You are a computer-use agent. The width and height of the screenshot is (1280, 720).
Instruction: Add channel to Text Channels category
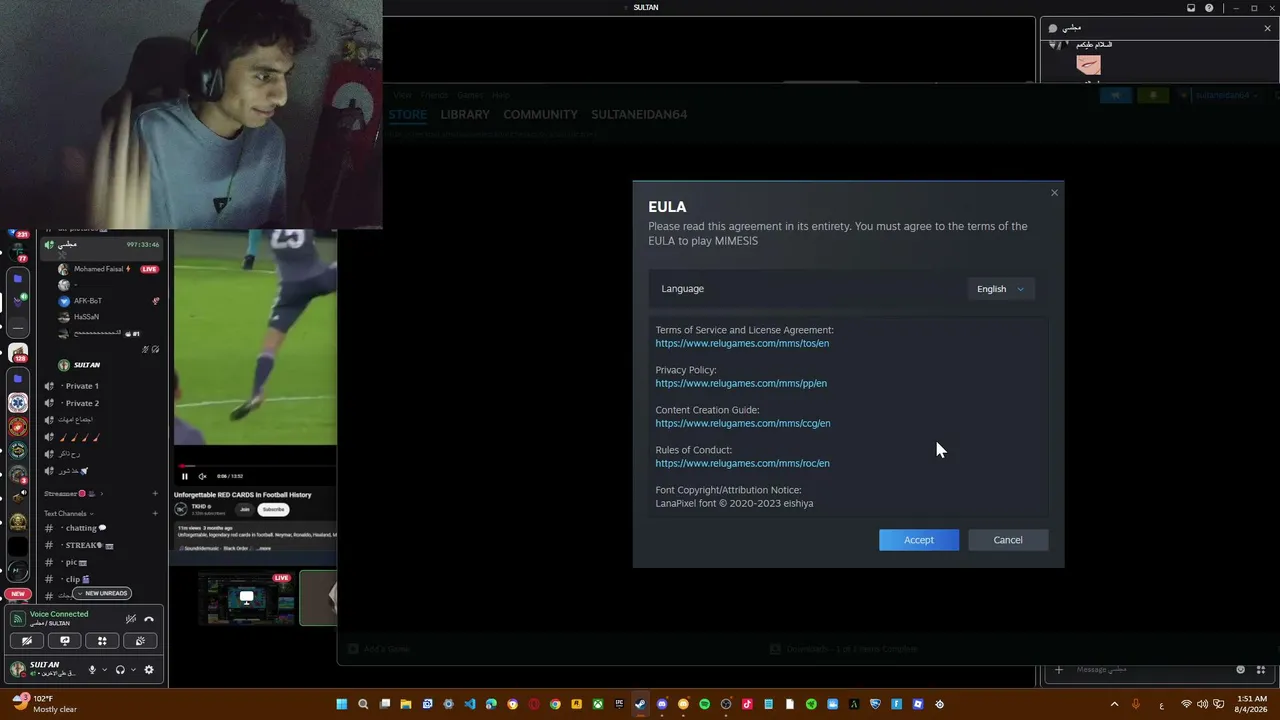pyautogui.click(x=155, y=513)
